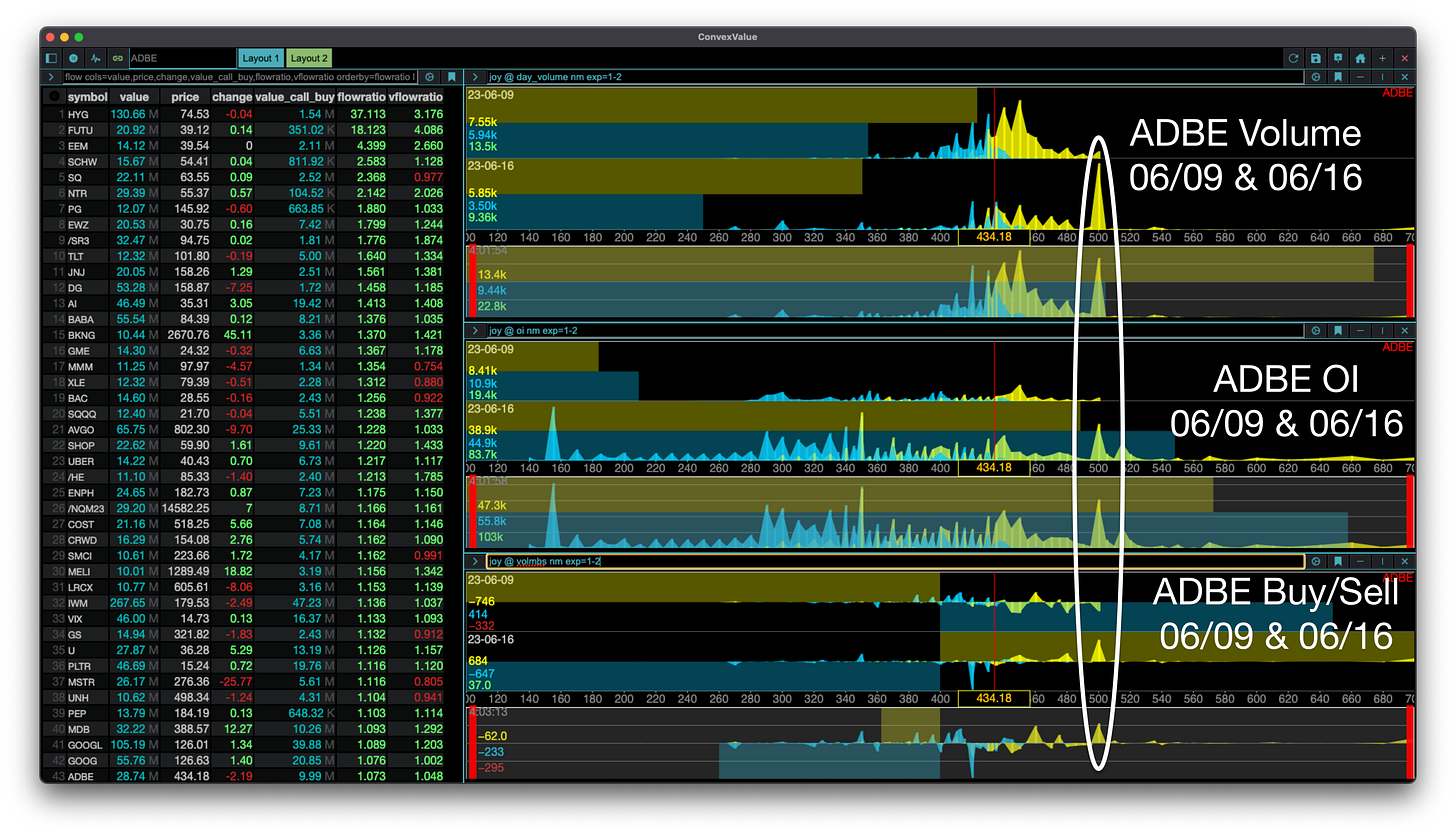Split the day_volume panel horizontally with dash icon
Image resolution: width=1456 pixels, height=836 pixels.
click(x=1360, y=77)
